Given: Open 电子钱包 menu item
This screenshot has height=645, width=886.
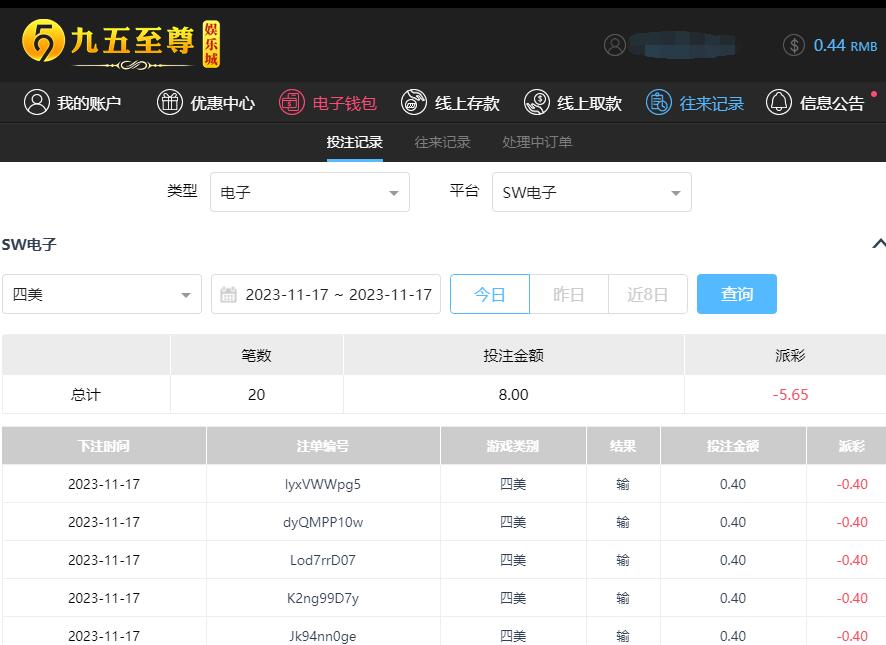Looking at the screenshot, I should [x=344, y=103].
